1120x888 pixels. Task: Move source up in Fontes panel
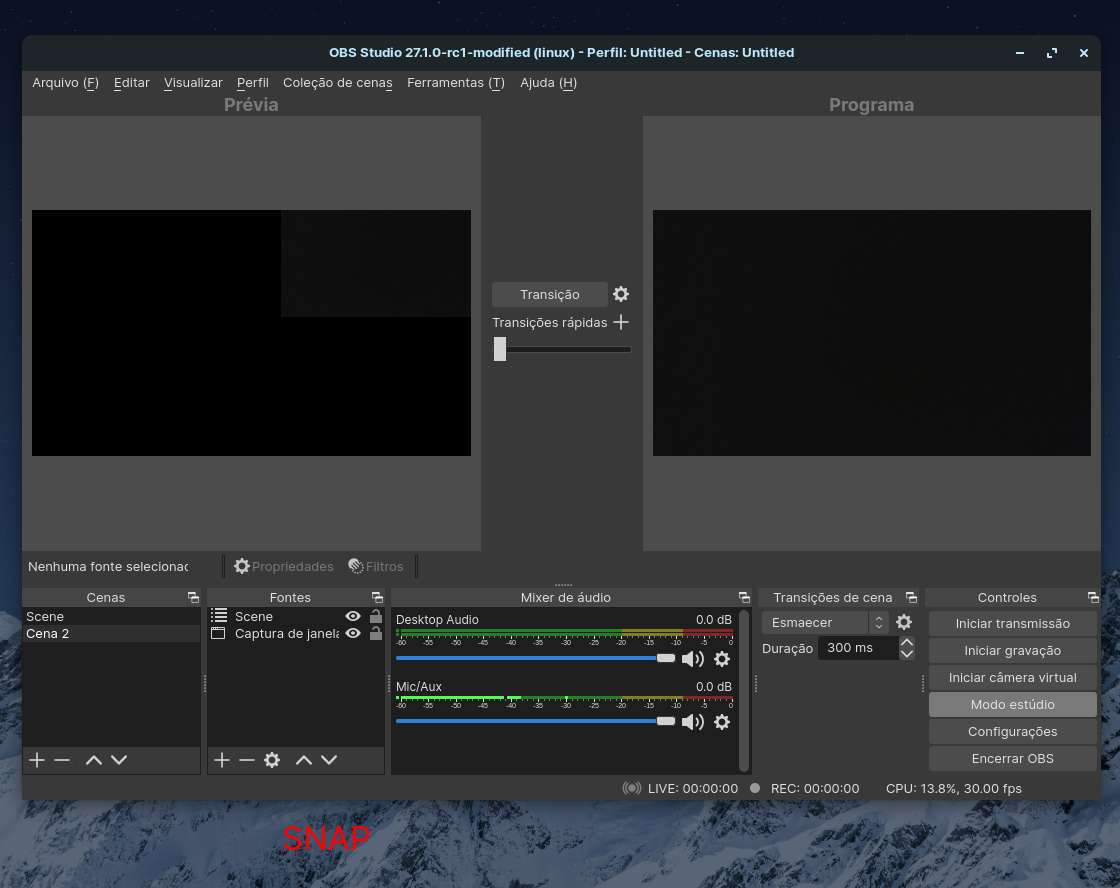pyautogui.click(x=304, y=760)
